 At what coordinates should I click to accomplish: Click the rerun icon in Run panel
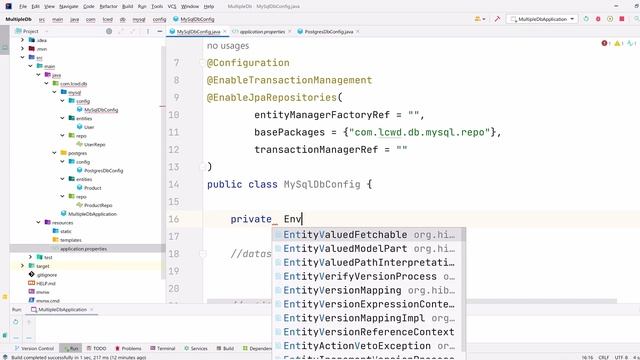point(16,322)
